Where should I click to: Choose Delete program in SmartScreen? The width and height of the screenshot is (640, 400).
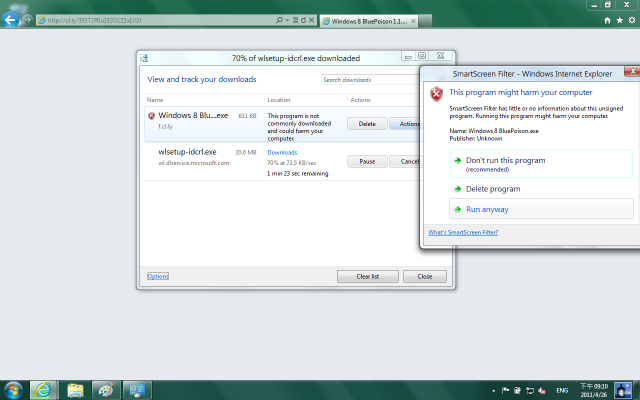pos(493,189)
